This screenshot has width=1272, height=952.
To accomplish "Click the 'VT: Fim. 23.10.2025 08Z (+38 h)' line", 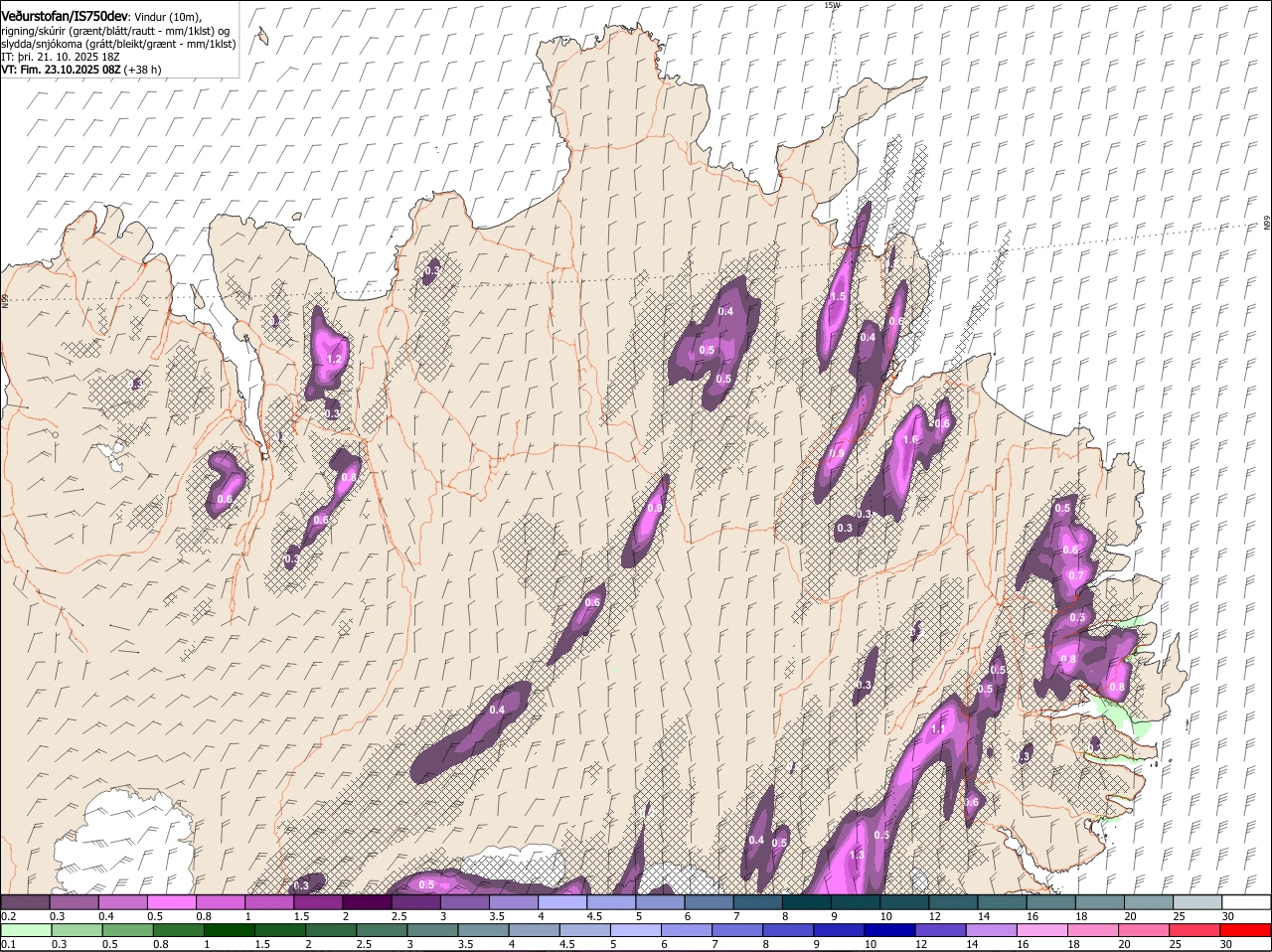I will click(81, 70).
